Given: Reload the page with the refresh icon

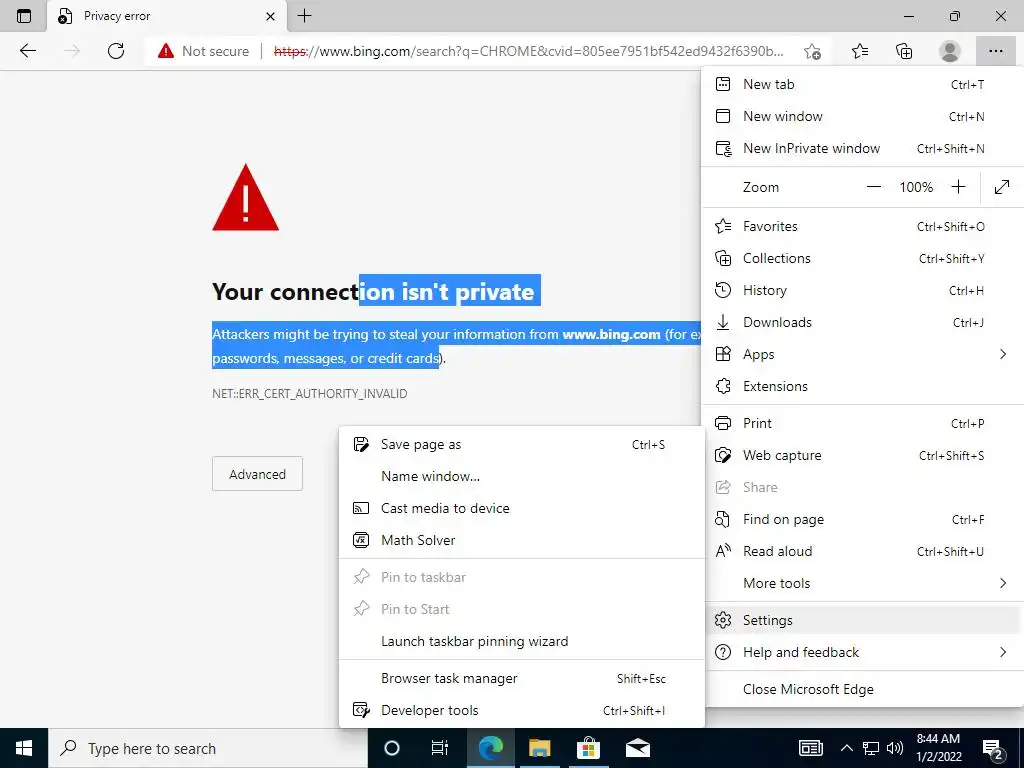Looking at the screenshot, I should pyautogui.click(x=116, y=51).
